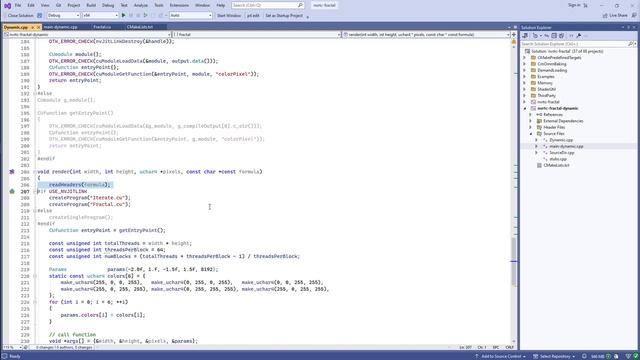640x360 pixels.
Task: Click the feedback icon next to Live Share
Action: (x=634, y=16)
